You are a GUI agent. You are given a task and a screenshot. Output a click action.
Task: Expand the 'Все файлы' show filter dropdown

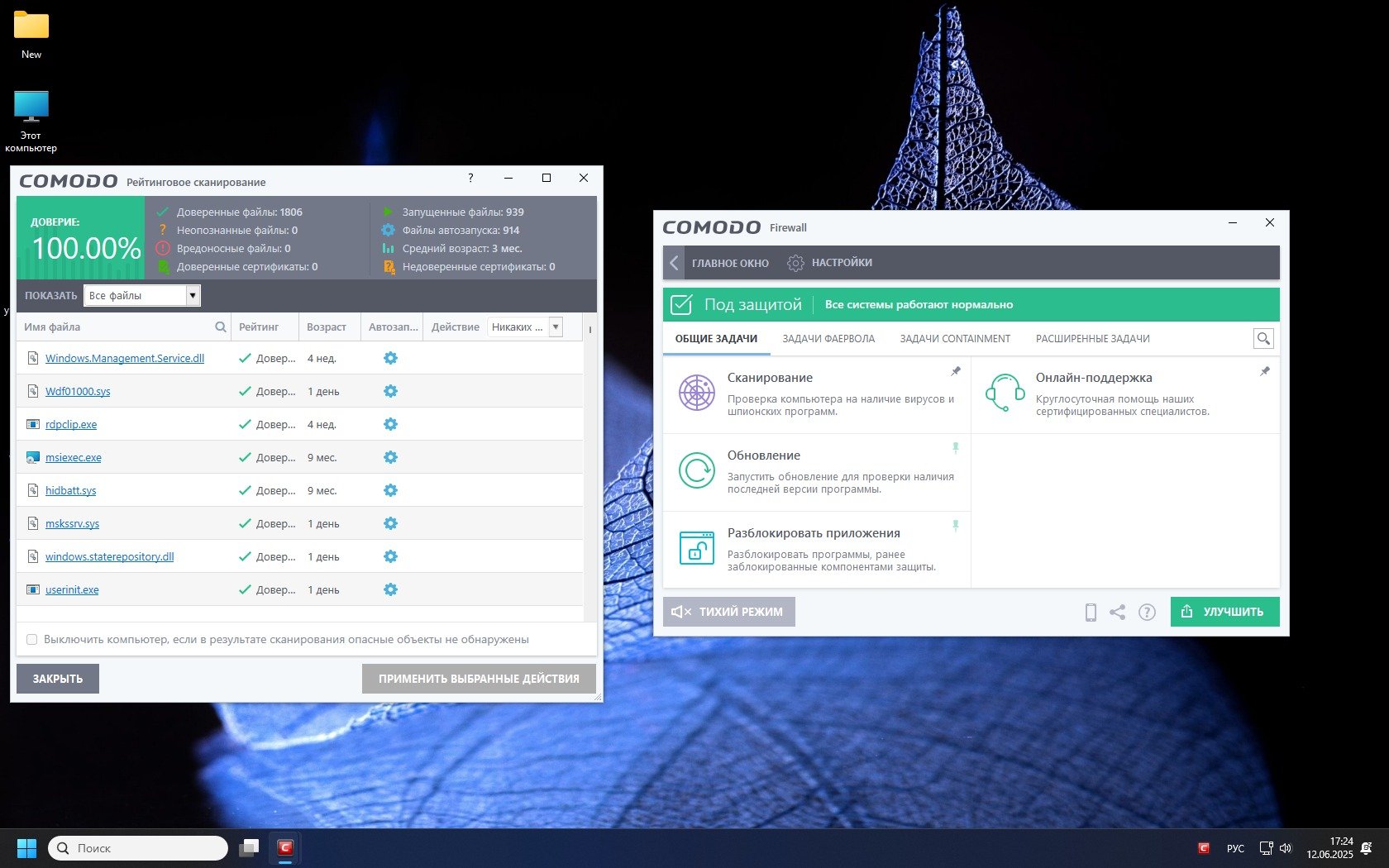coord(193,295)
